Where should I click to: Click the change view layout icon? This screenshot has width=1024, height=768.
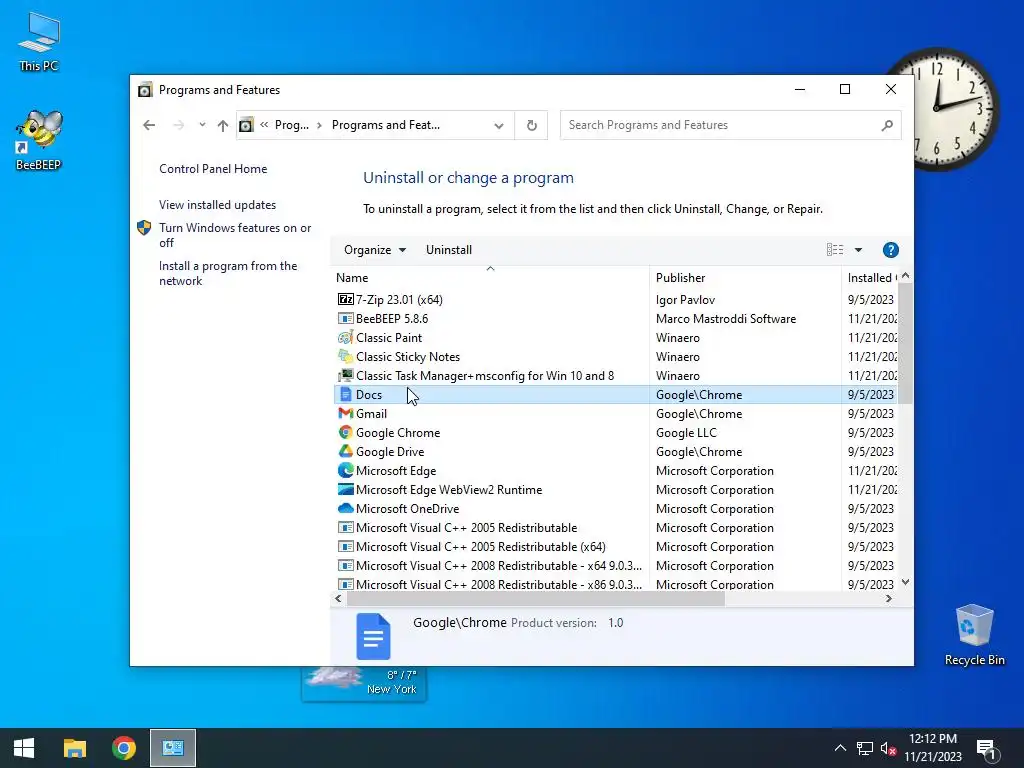click(x=835, y=249)
